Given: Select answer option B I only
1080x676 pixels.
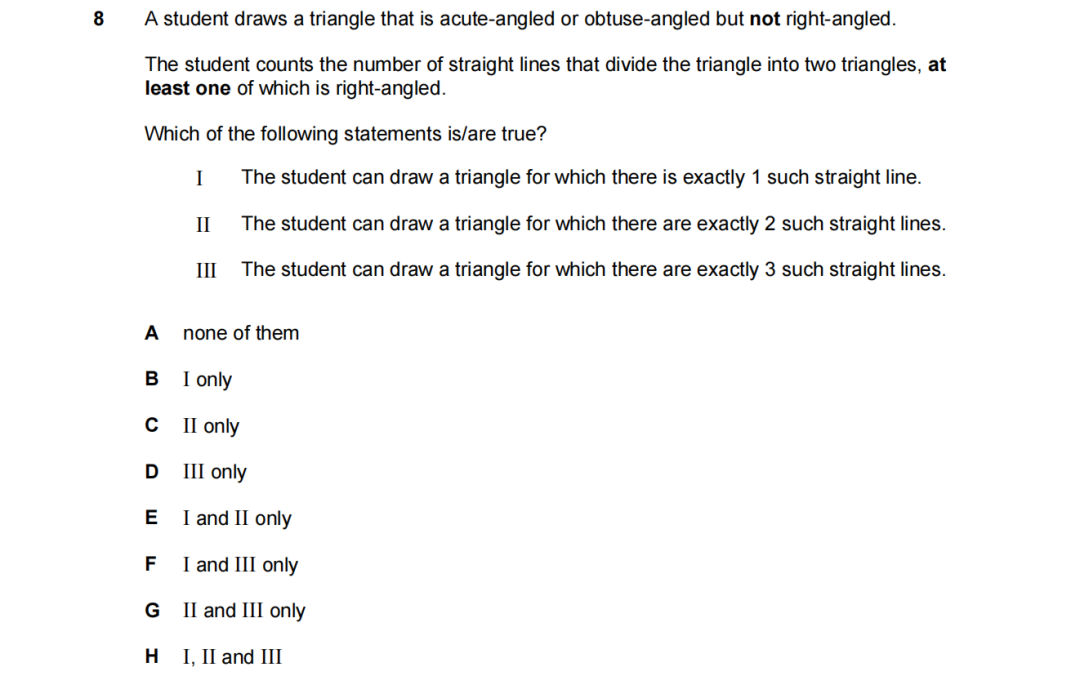Looking at the screenshot, I should tap(188, 380).
